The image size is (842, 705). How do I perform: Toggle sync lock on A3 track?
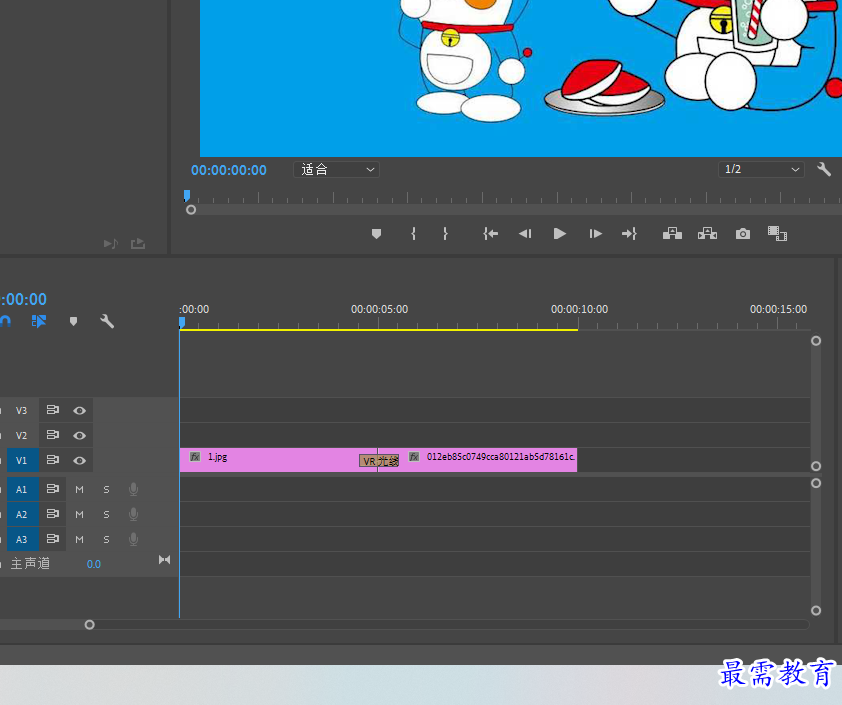click(53, 538)
